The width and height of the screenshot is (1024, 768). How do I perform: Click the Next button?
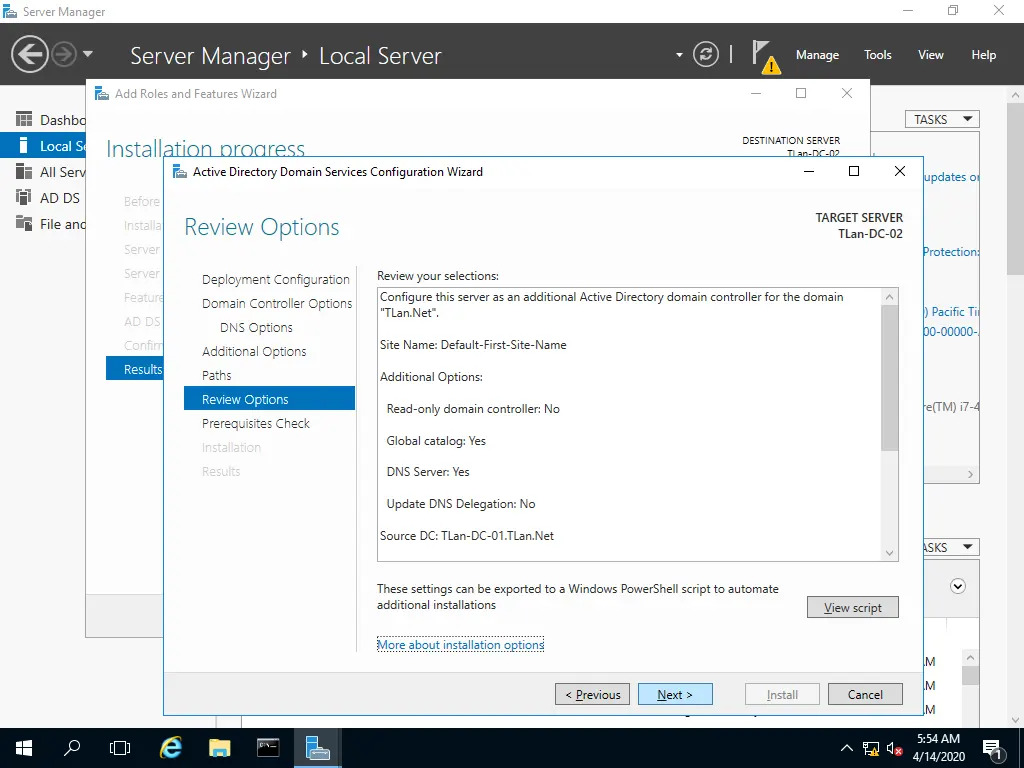[675, 694]
